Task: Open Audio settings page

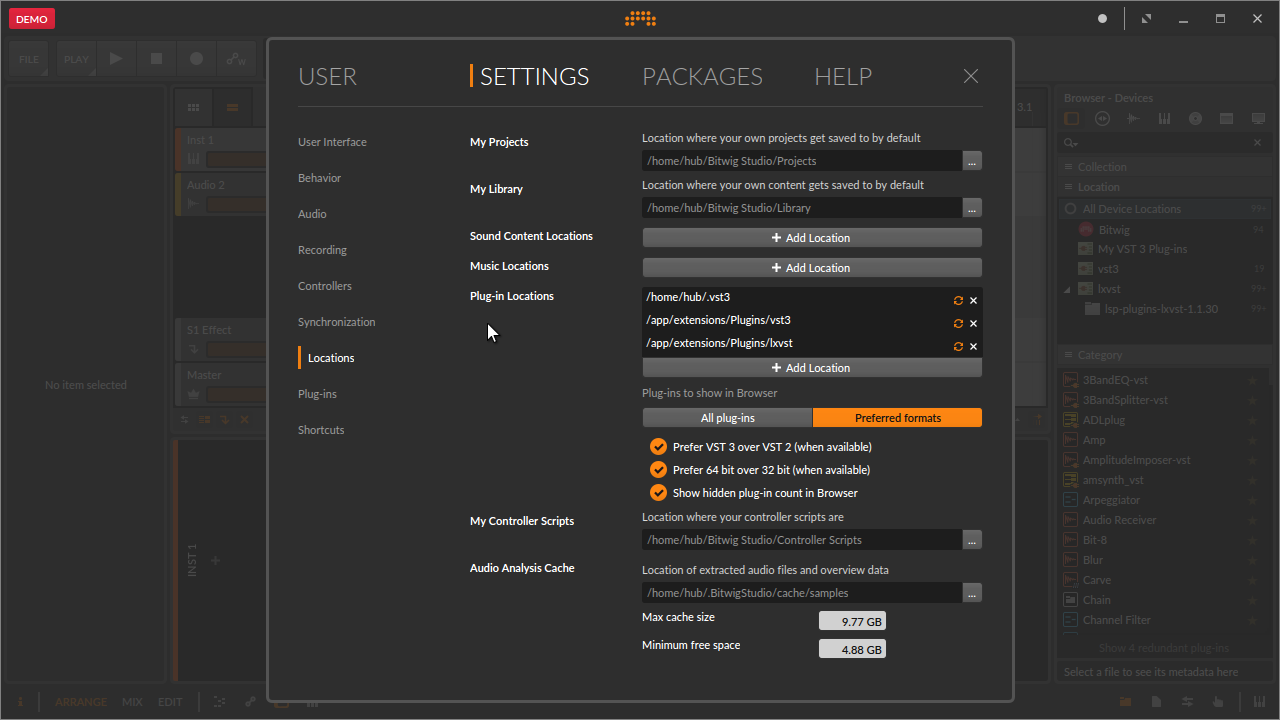Action: click(312, 214)
